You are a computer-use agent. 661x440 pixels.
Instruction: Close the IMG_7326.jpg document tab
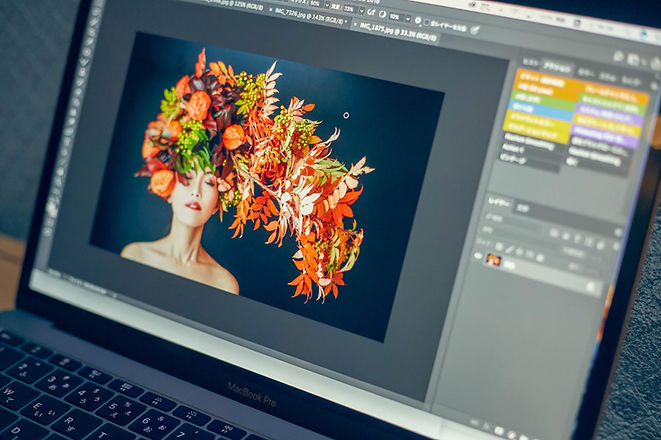click(271, 9)
